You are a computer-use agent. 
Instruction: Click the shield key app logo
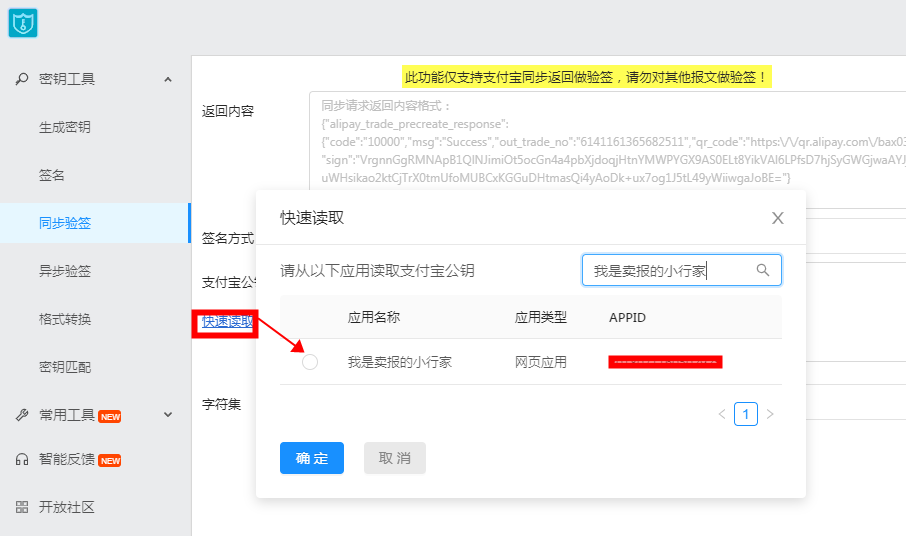point(23,23)
